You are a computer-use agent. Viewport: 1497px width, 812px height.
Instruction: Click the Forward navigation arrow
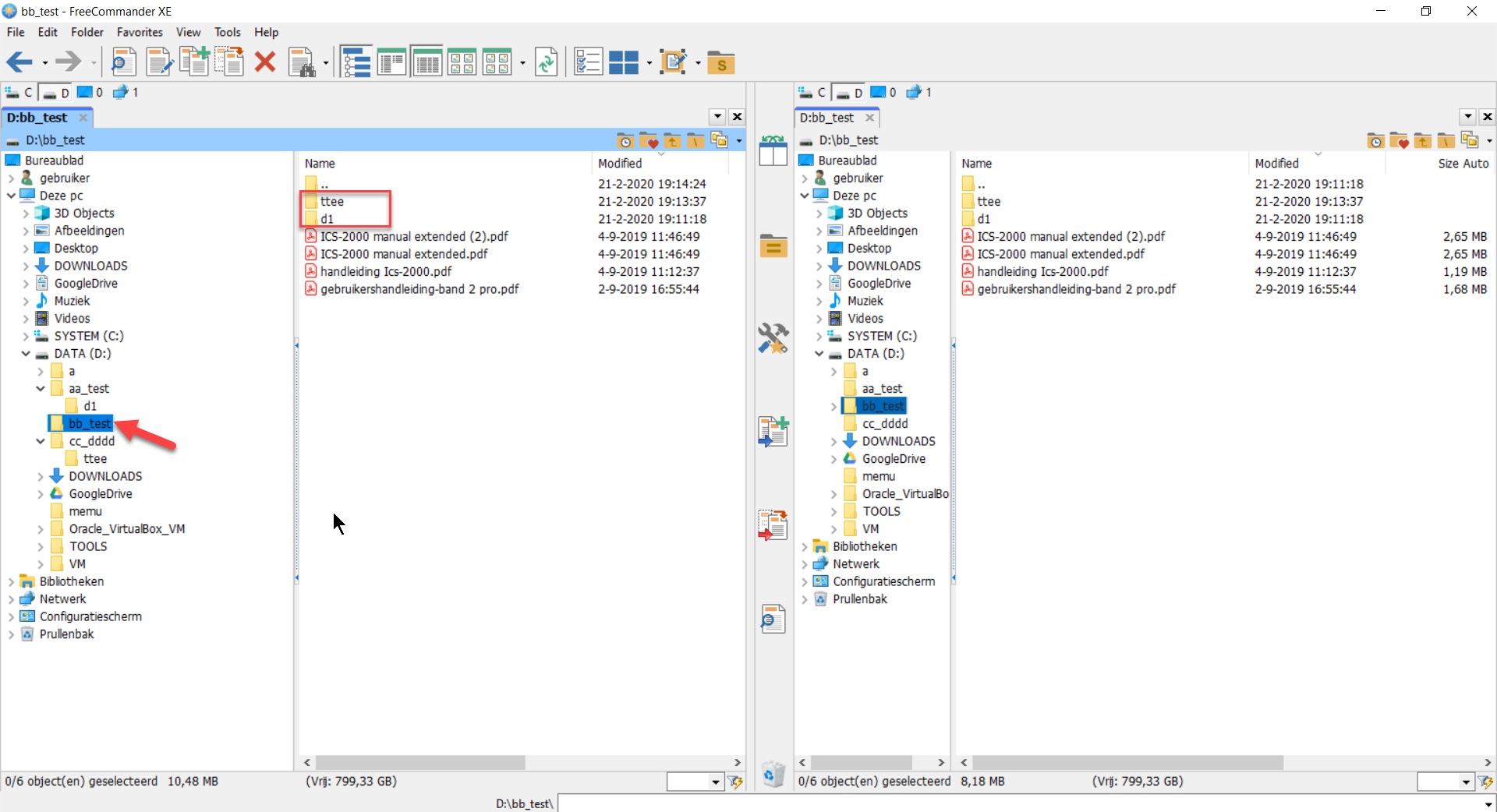tap(68, 62)
